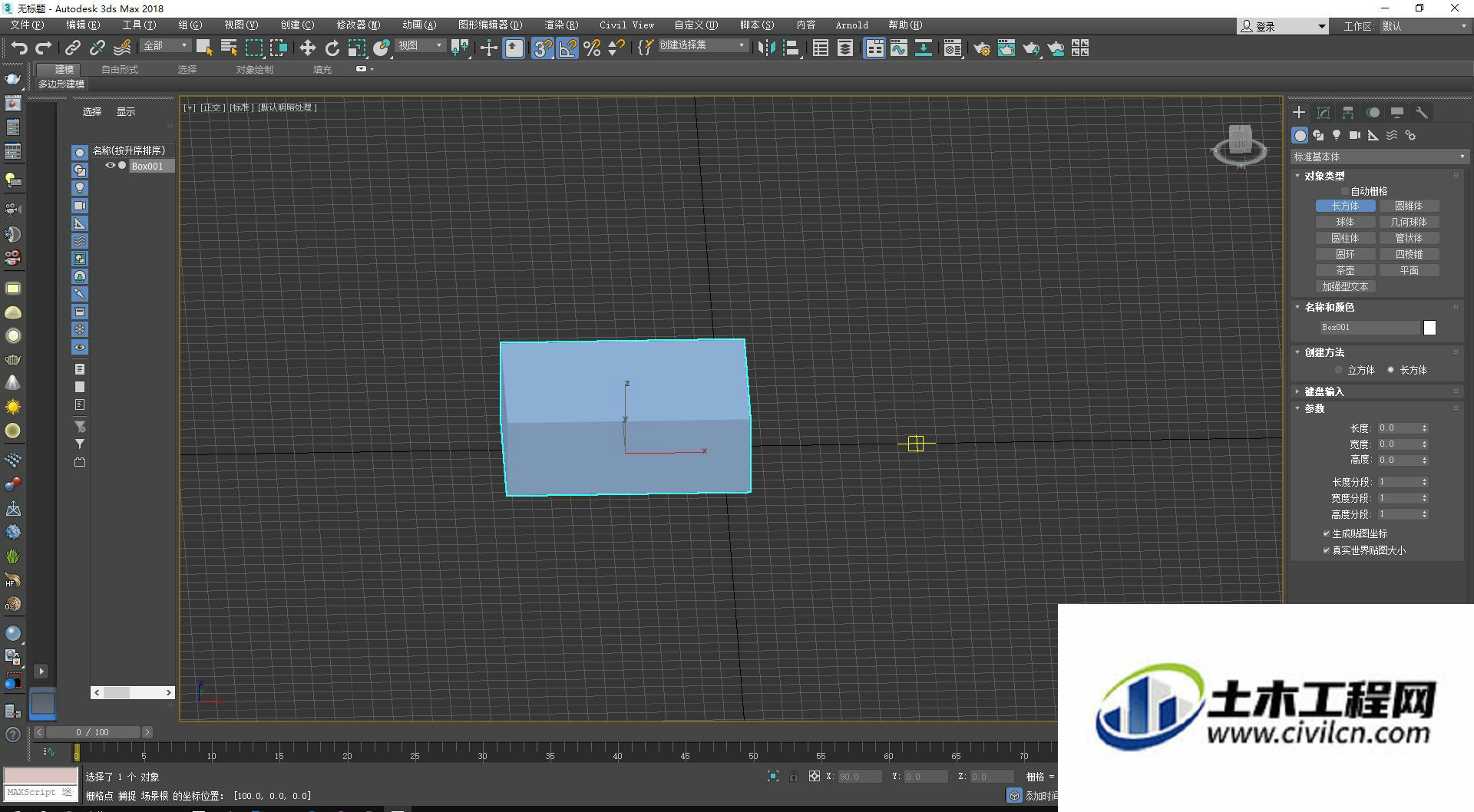The image size is (1474, 812).
Task: Click the 加强型文本 button
Action: [1345, 286]
